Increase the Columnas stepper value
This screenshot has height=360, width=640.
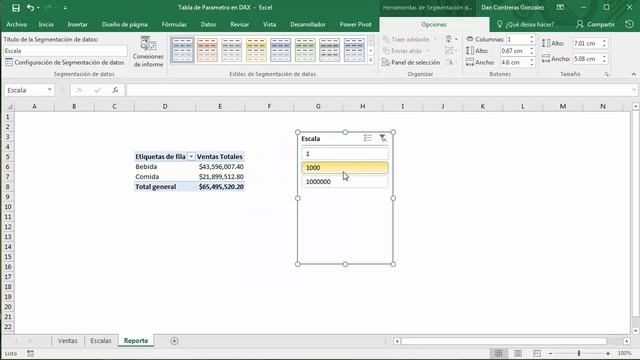[531, 37]
